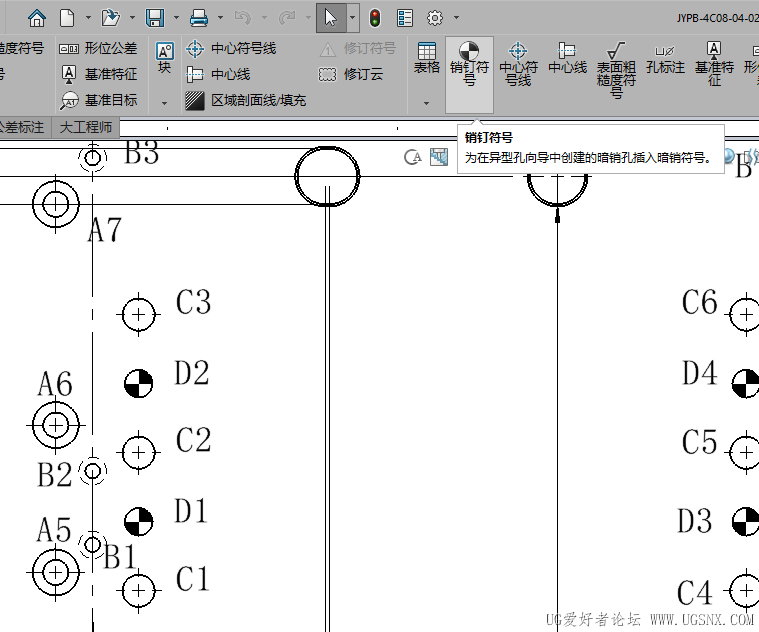Click the D3 annotation label
Viewport: 759px width, 632px height.
pos(695,521)
